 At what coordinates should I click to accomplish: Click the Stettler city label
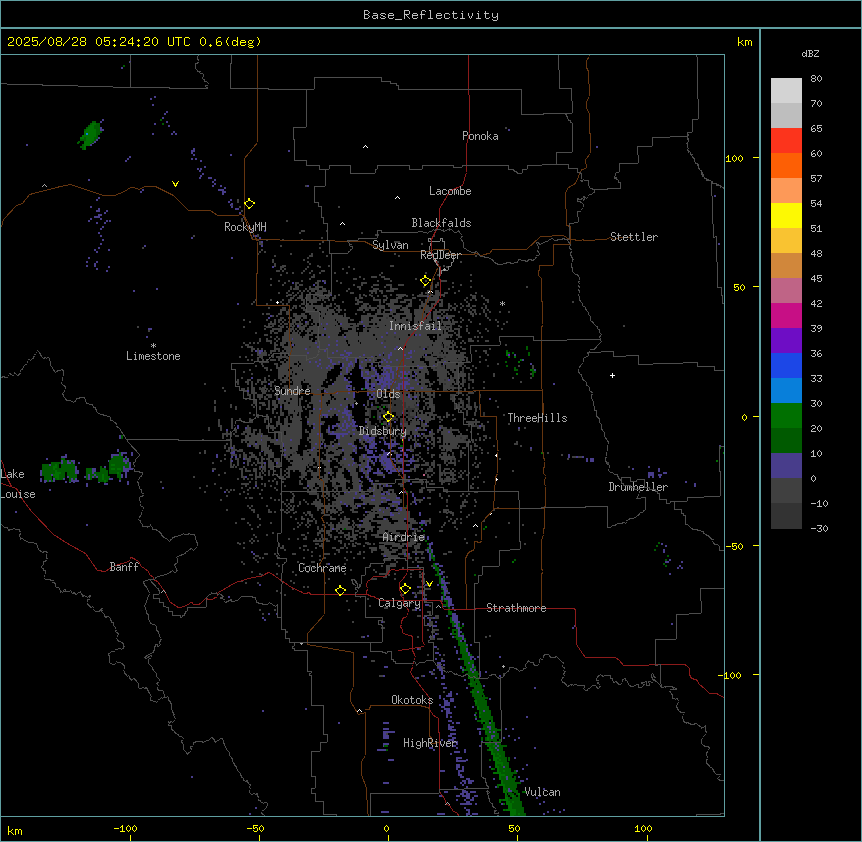click(x=634, y=237)
